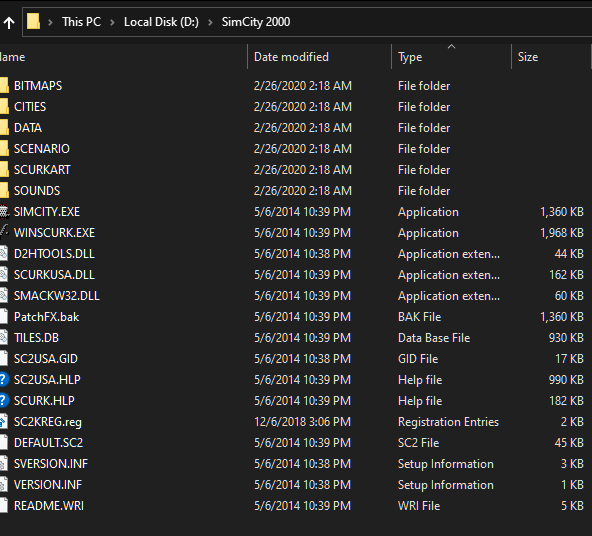Click the SOUNDS folder icon
This screenshot has width=592, height=536.
(4, 191)
